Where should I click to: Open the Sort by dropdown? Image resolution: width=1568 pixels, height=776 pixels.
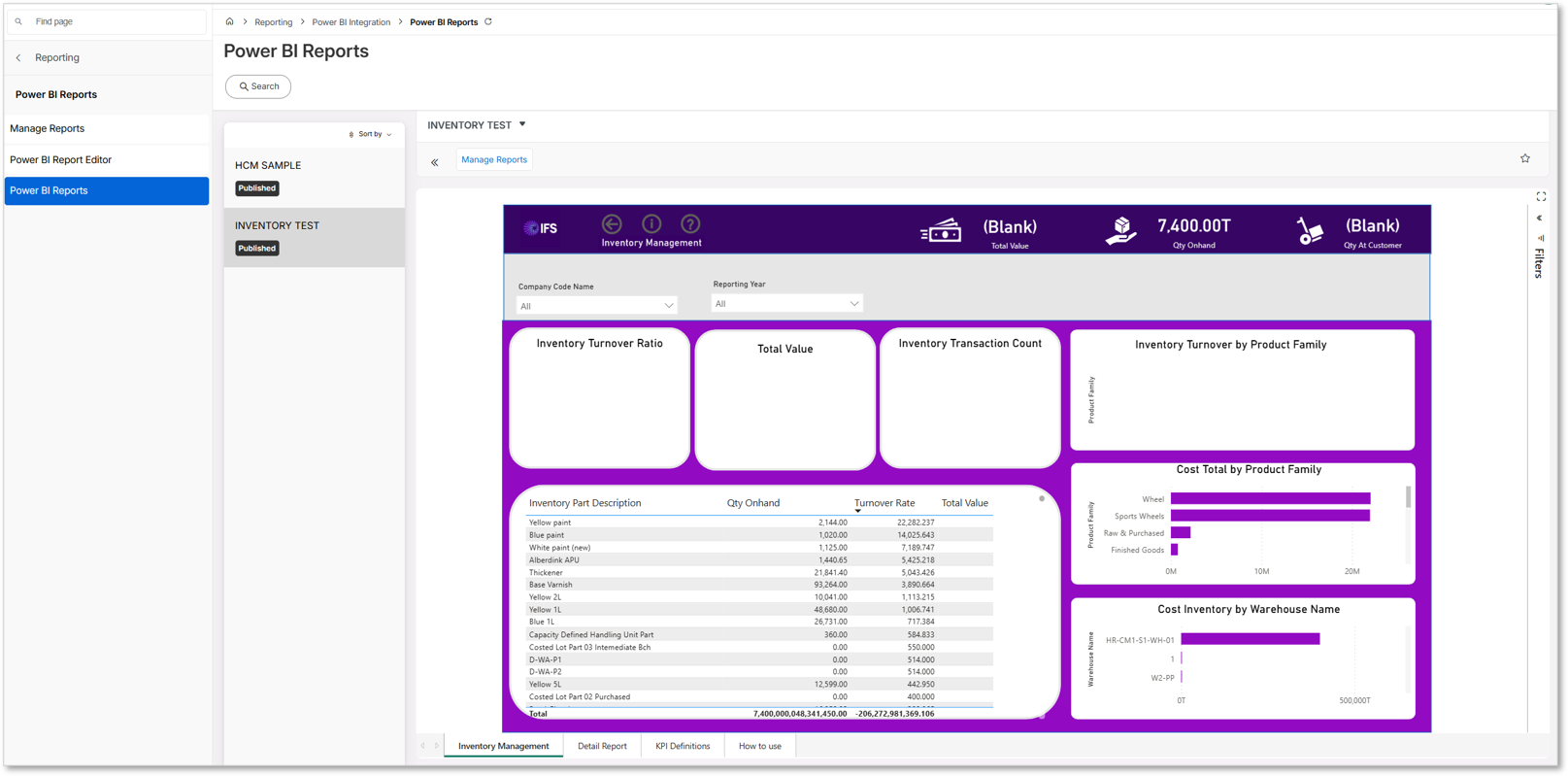tap(371, 134)
